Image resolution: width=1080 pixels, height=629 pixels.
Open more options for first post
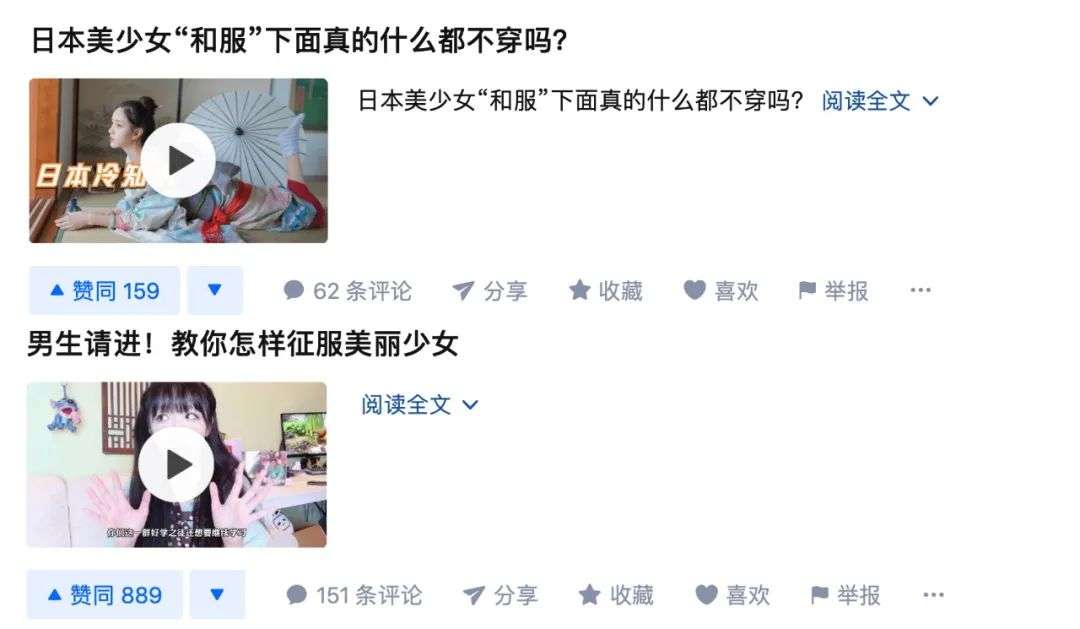coord(920,290)
